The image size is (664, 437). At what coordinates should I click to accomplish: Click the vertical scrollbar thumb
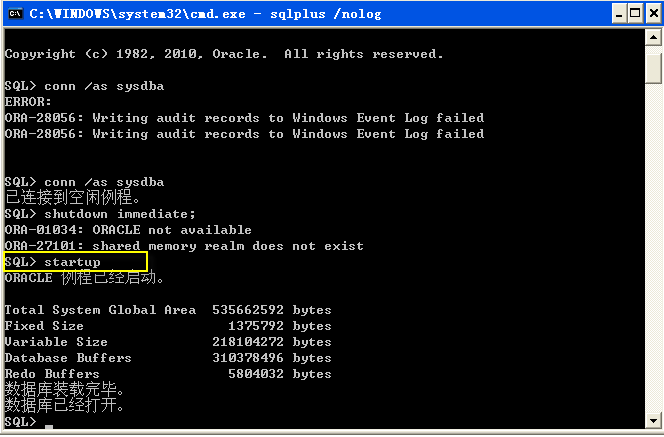pyautogui.click(x=653, y=65)
